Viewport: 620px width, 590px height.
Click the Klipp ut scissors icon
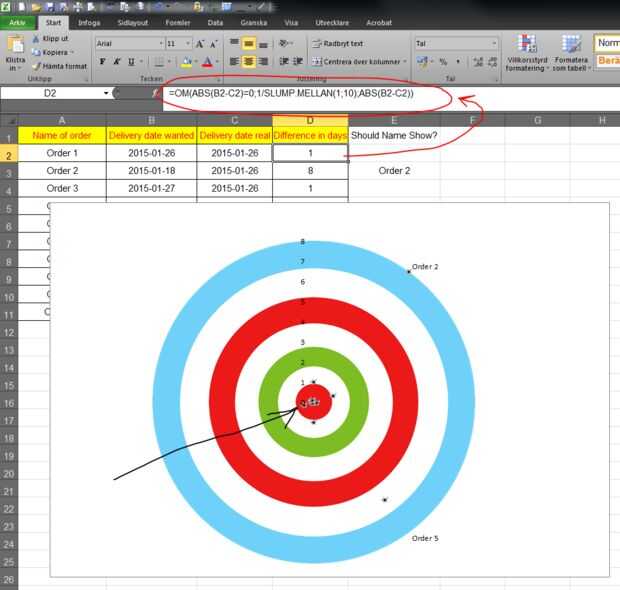(36, 39)
